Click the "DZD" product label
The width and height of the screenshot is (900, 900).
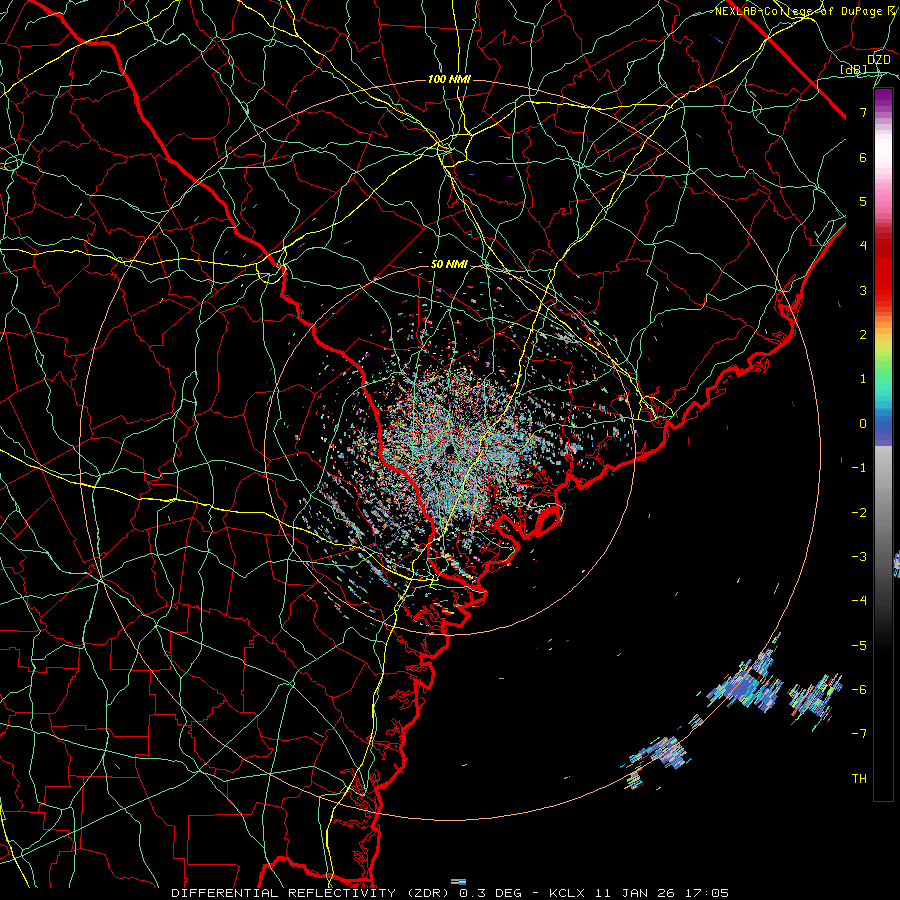[x=879, y=59]
